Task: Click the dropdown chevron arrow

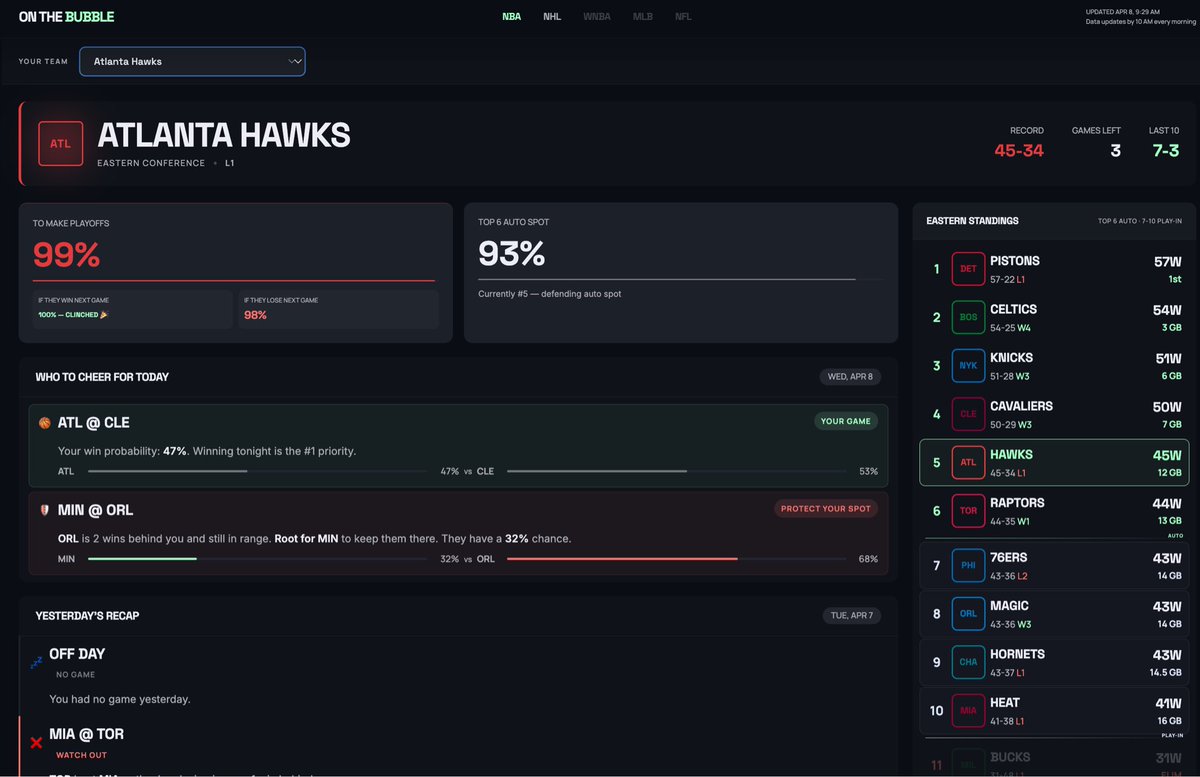Action: (294, 61)
